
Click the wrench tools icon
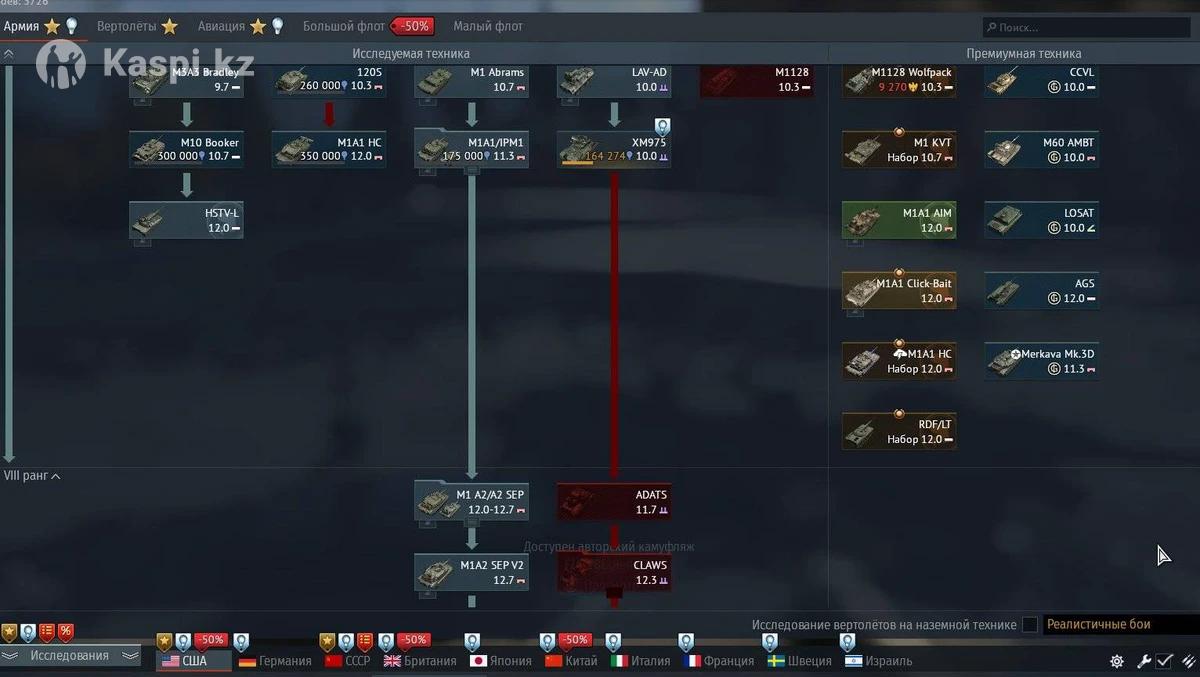pyautogui.click(x=1142, y=661)
